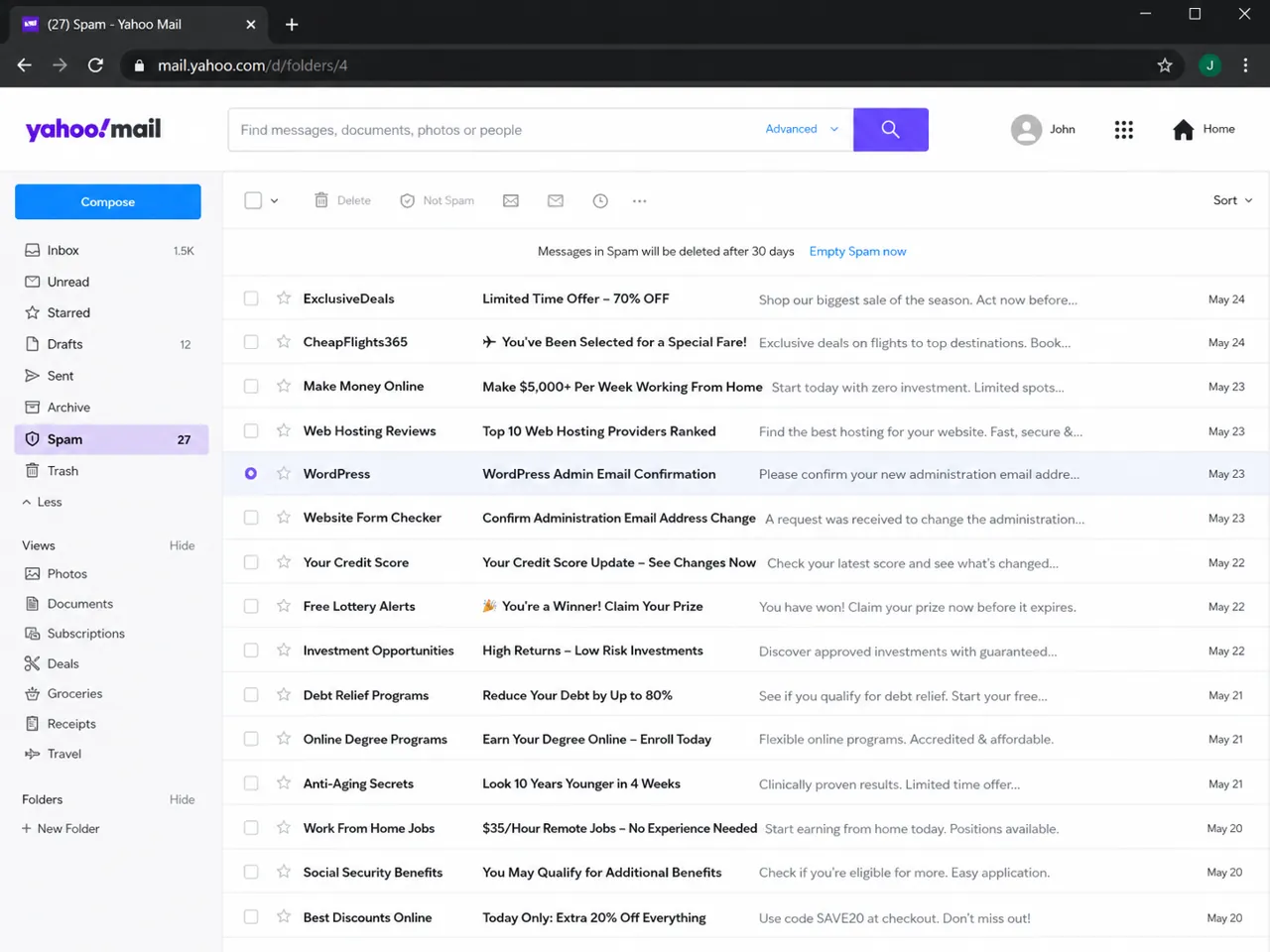Open Photos view in sidebar

[57, 573]
